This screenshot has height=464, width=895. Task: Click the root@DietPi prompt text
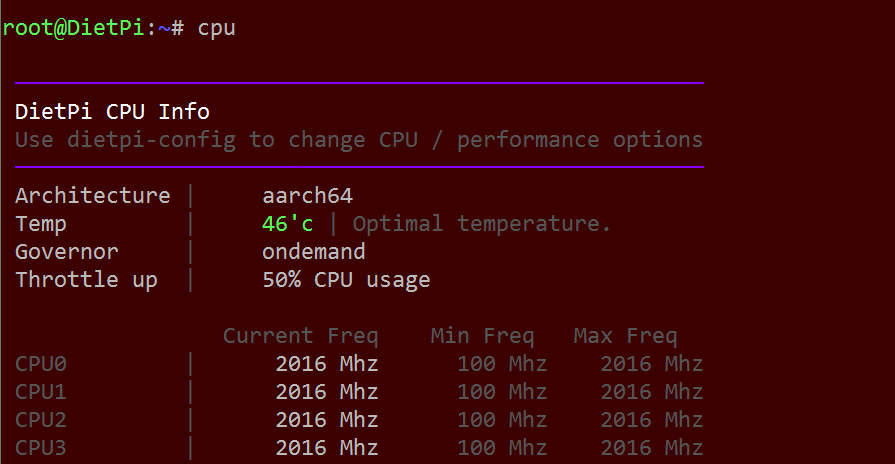[x=73, y=28]
